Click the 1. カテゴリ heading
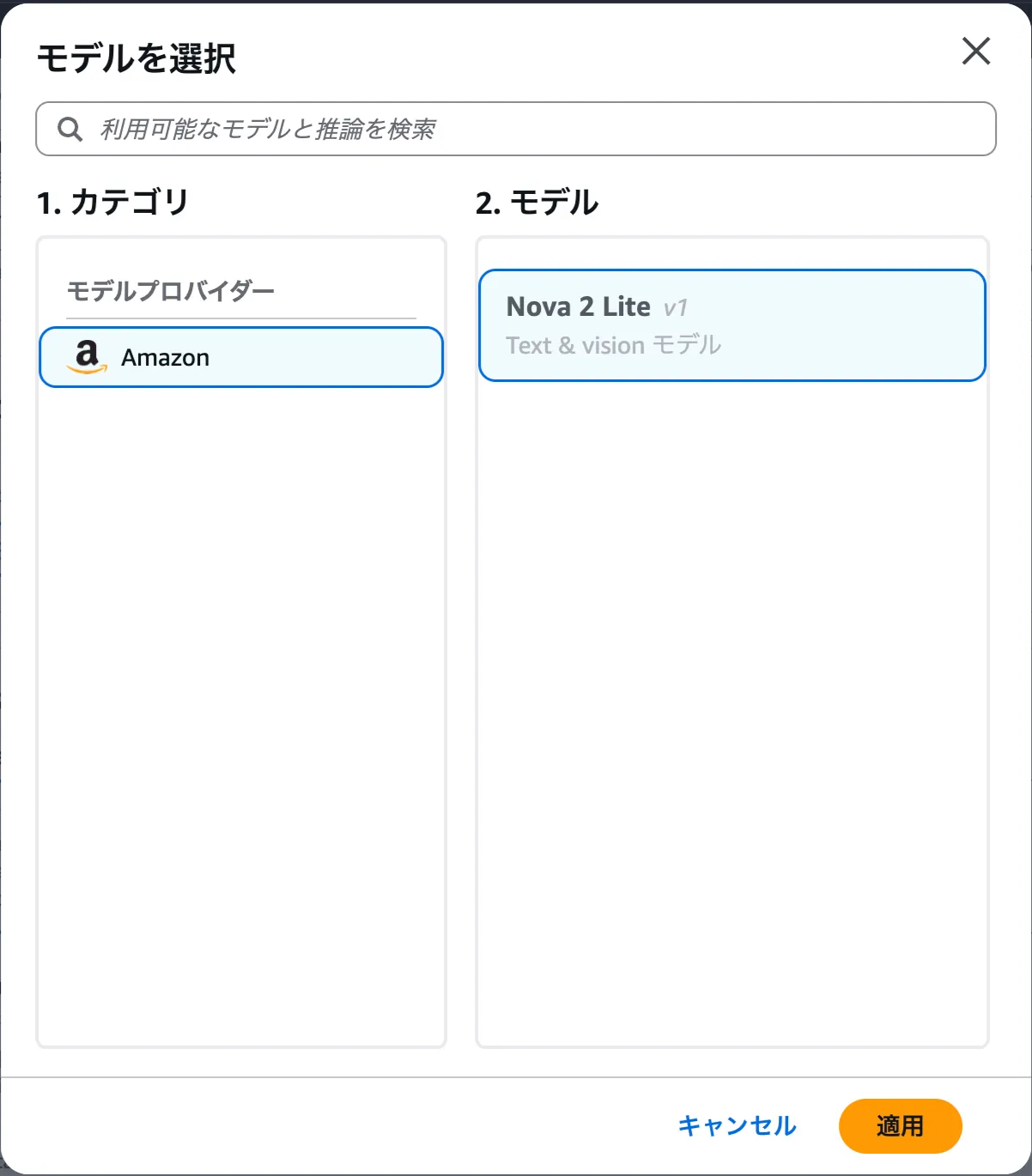The image size is (1032, 1176). coord(112,203)
